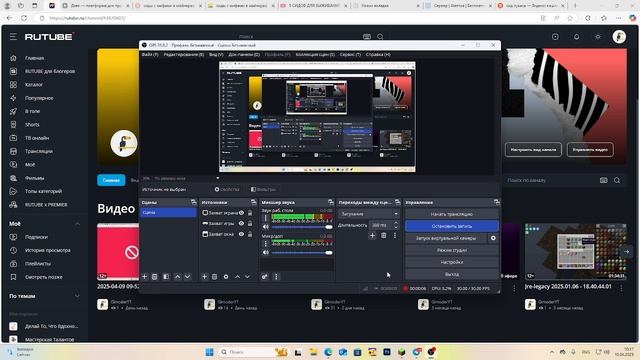Open Rutube hamburger menu
Image resolution: width=640 pixels, height=360 pixels.
point(13,37)
